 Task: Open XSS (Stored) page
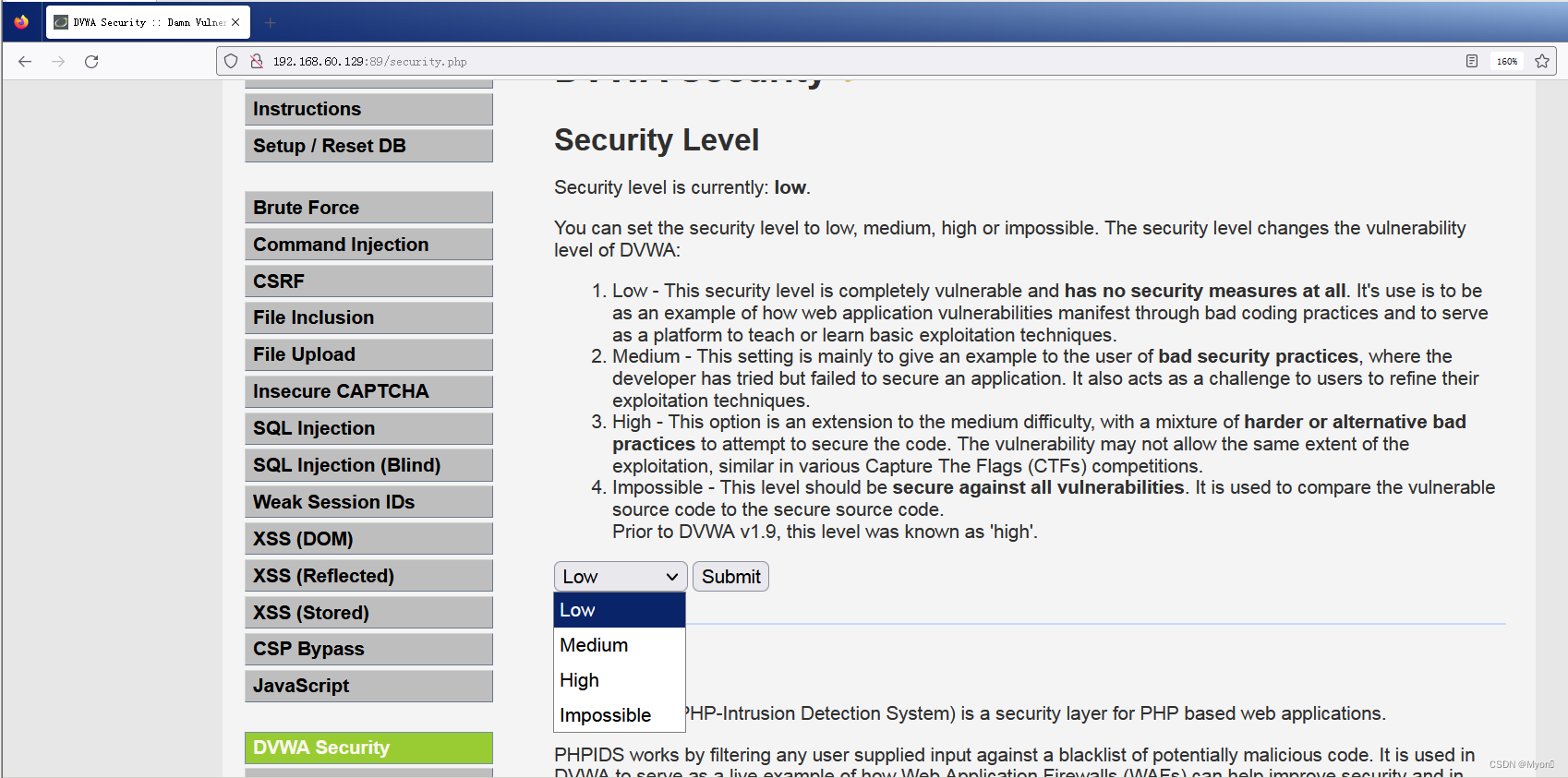point(368,613)
